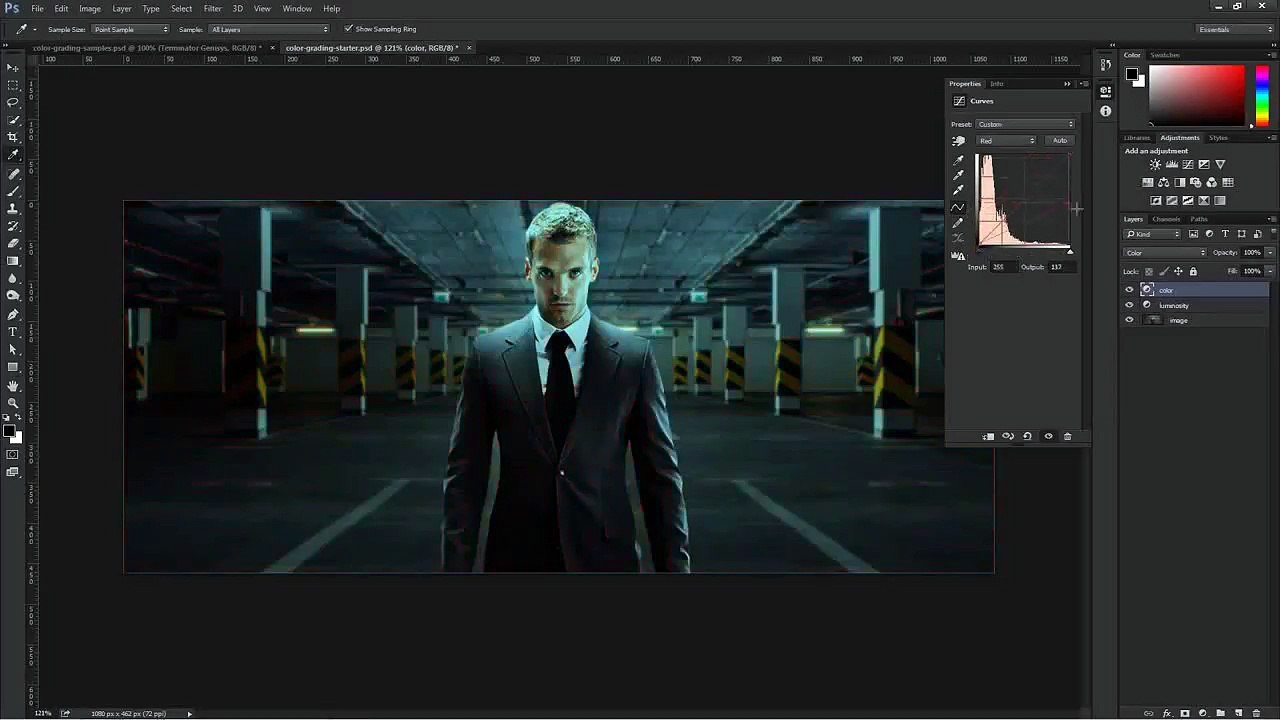Viewport: 1280px width, 720px height.
Task: Click the on-image targeted adjustment tool in Curves
Action: (959, 141)
